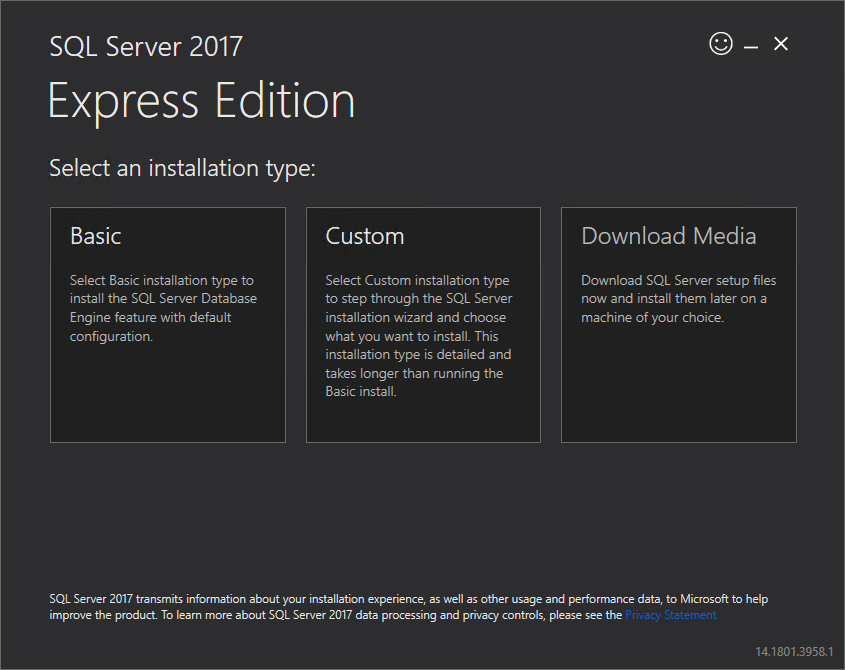This screenshot has width=845, height=670.
Task: Open the Privacy Statement link
Action: point(670,615)
